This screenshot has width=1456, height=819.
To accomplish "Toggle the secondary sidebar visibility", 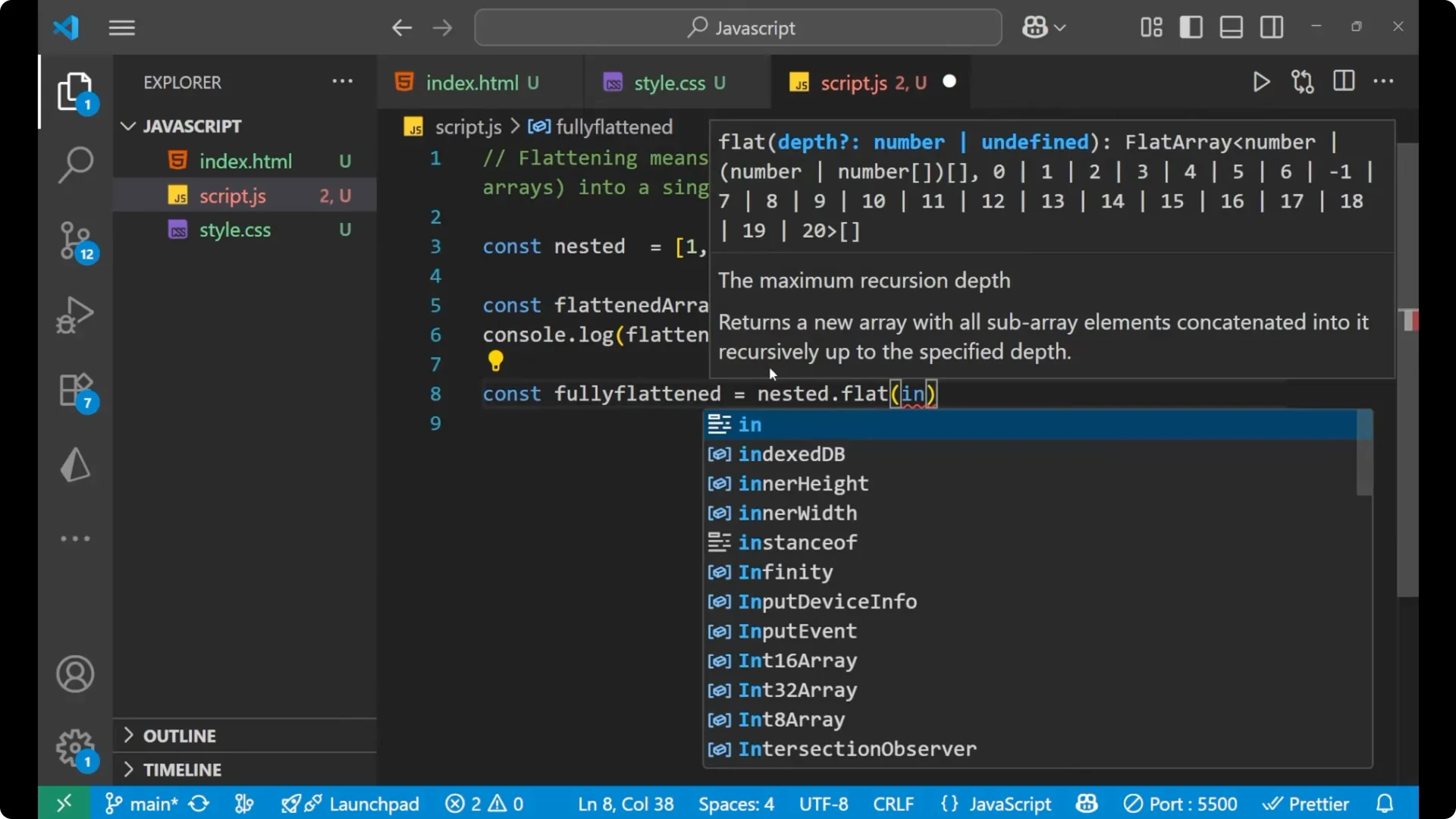I will click(x=1272, y=27).
